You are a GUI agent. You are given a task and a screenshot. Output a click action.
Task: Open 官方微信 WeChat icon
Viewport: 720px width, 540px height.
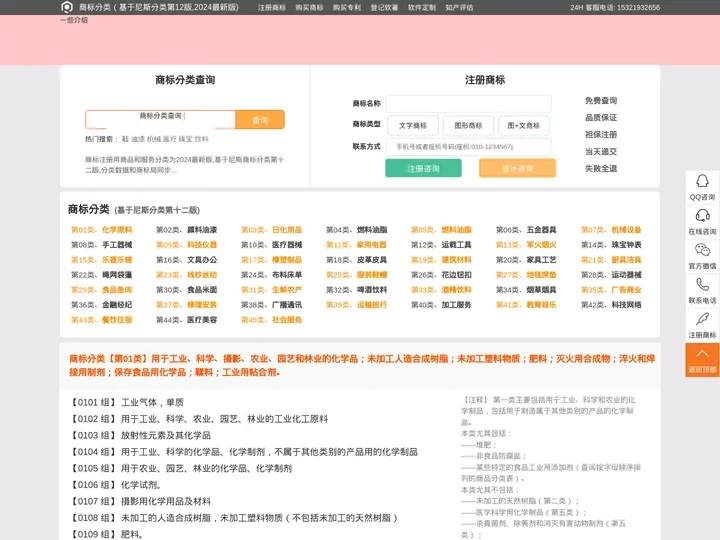[x=702, y=250]
